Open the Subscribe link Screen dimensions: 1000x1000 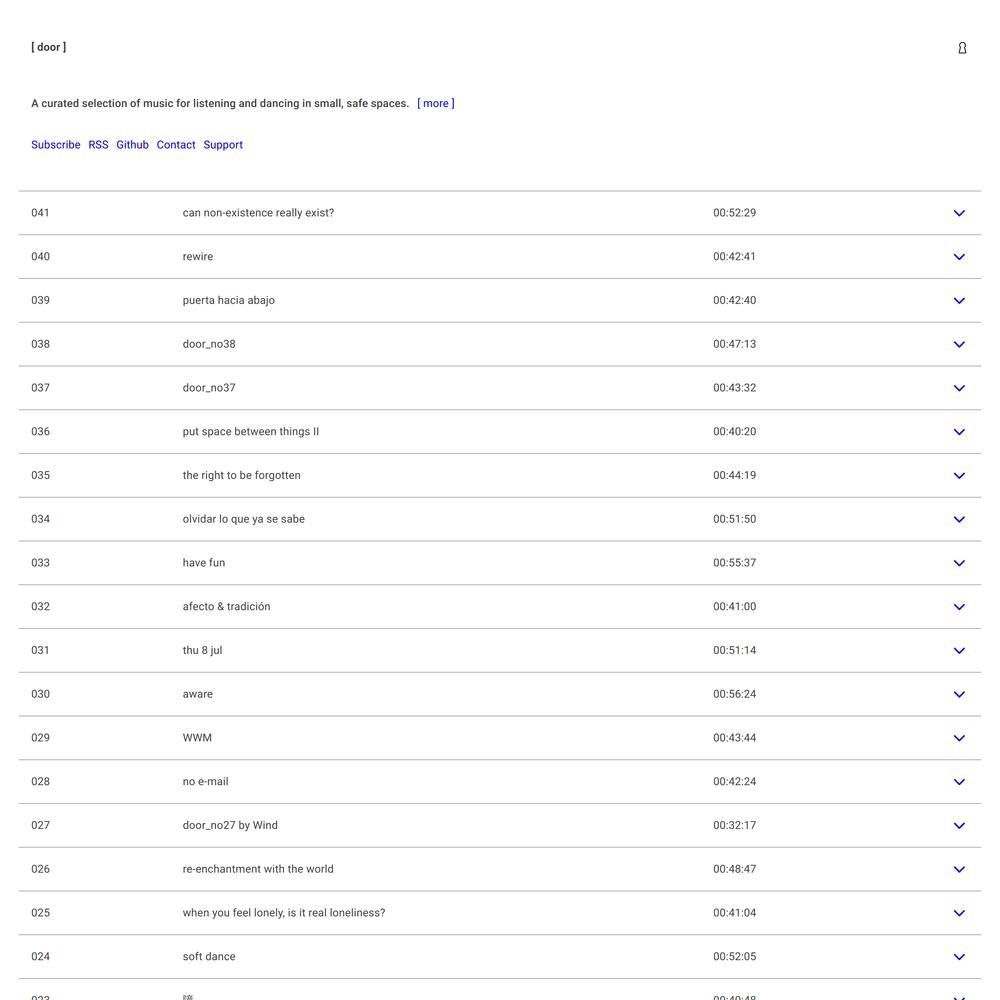pyautogui.click(x=55, y=145)
